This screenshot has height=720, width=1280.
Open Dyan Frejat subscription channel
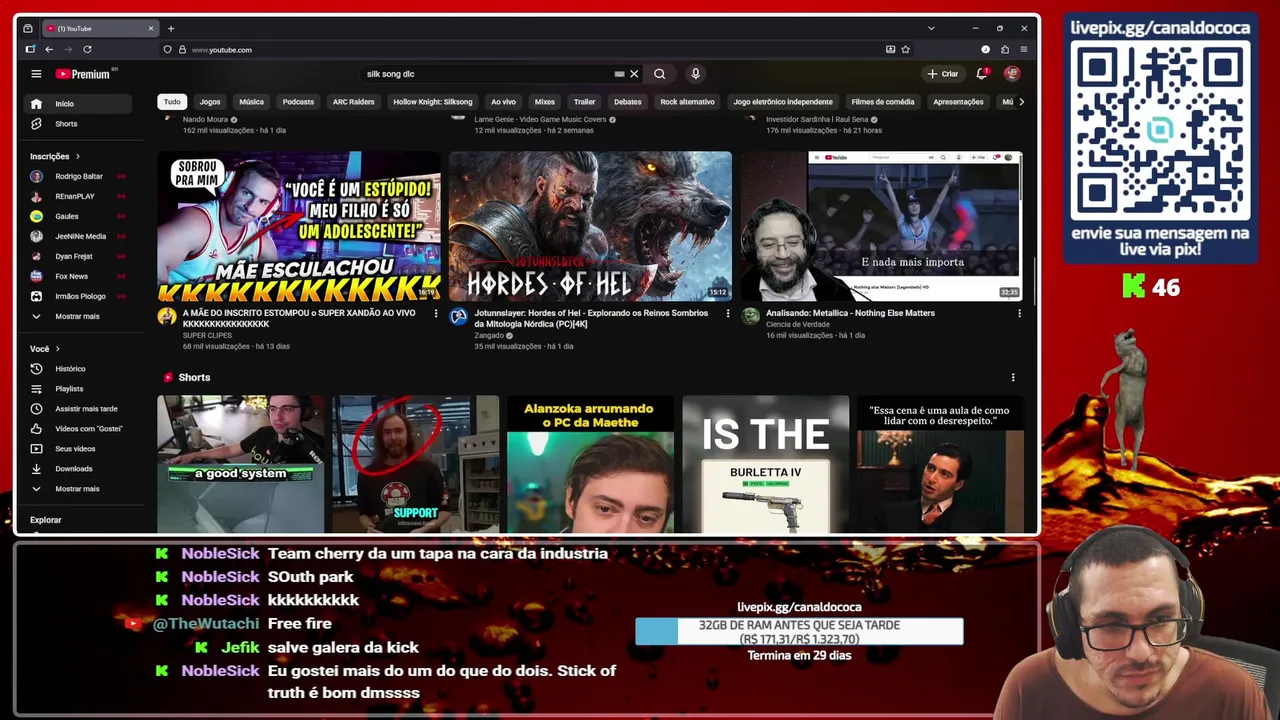coord(78,257)
